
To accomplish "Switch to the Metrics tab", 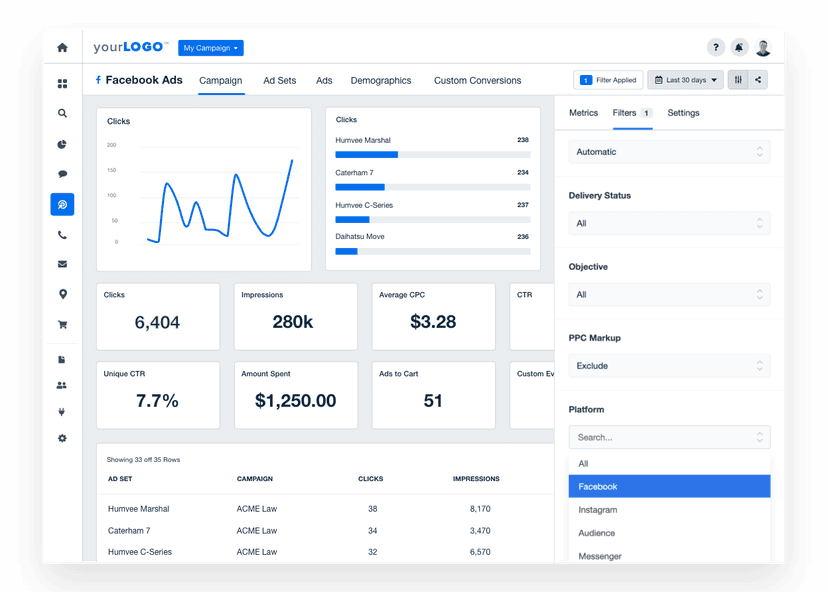I will pyautogui.click(x=584, y=113).
